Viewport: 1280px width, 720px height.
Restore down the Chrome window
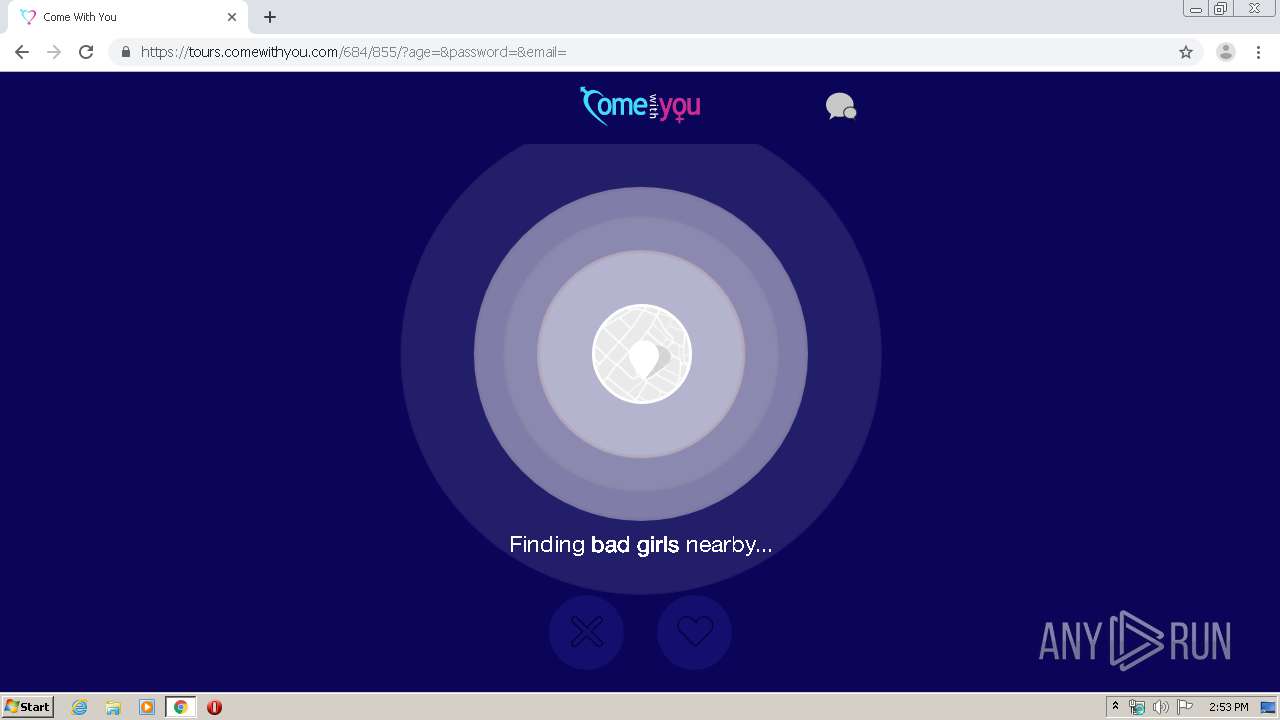click(1221, 9)
